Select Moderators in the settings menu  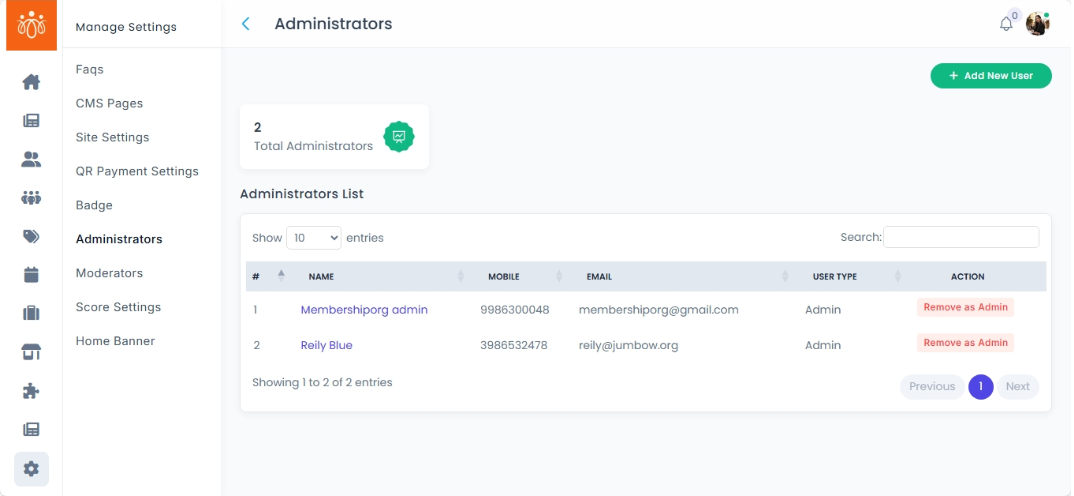(109, 273)
